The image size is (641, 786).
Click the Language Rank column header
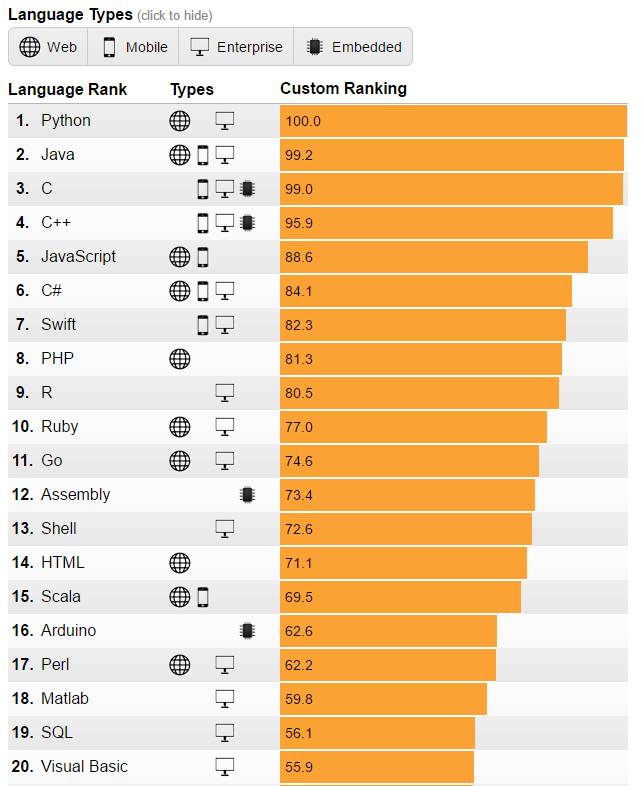[67, 89]
